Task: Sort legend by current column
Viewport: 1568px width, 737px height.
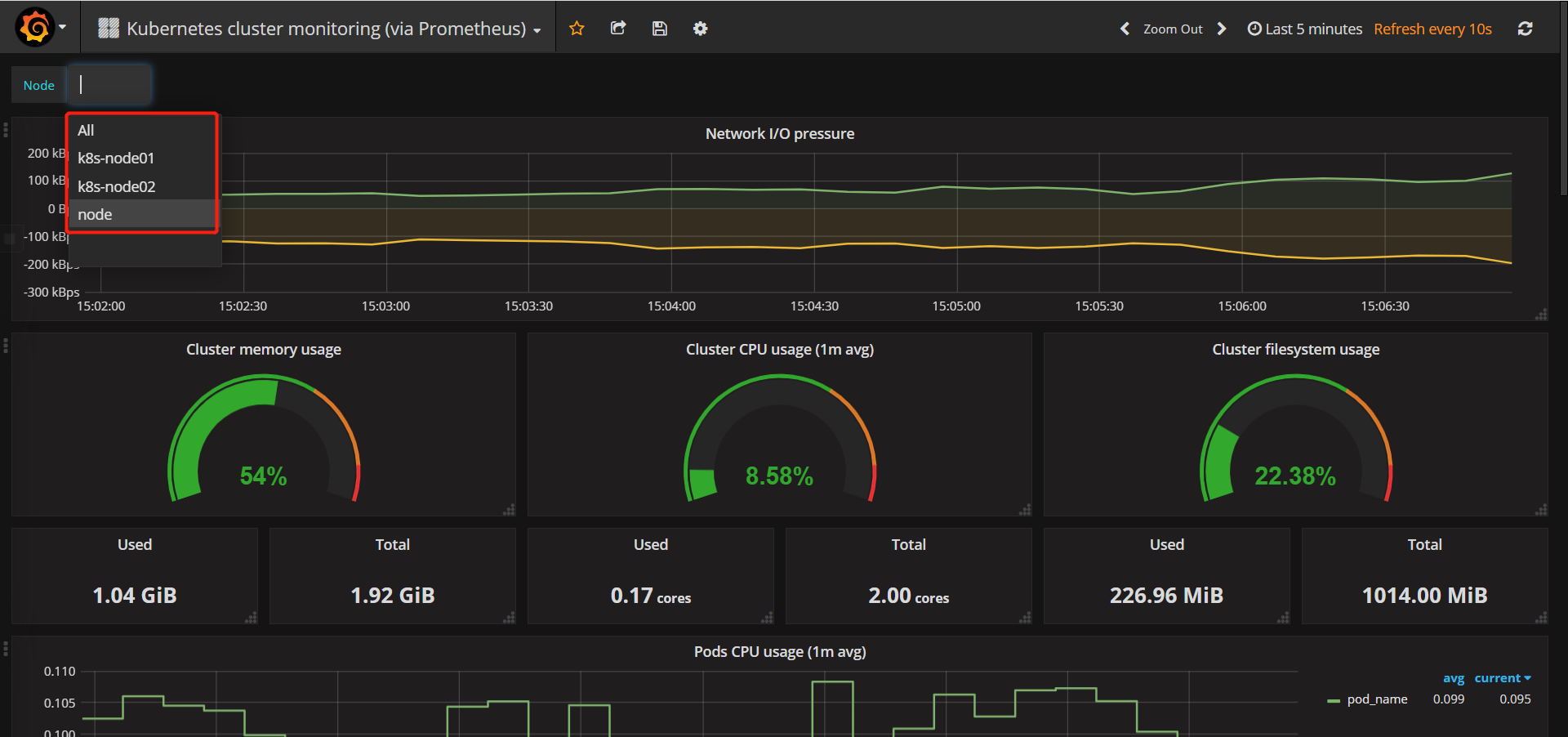Action: pos(1502,678)
